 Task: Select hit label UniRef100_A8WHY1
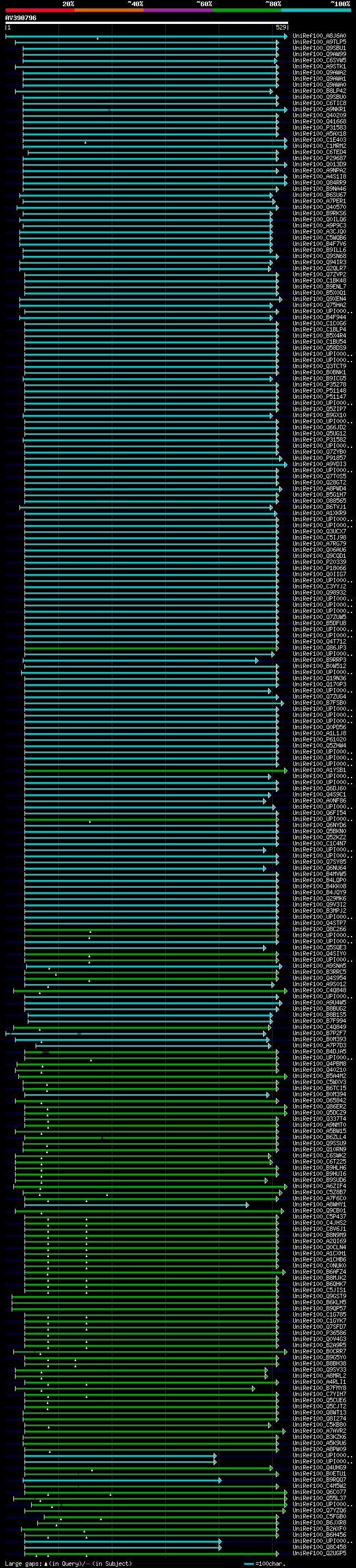tap(319, 1205)
